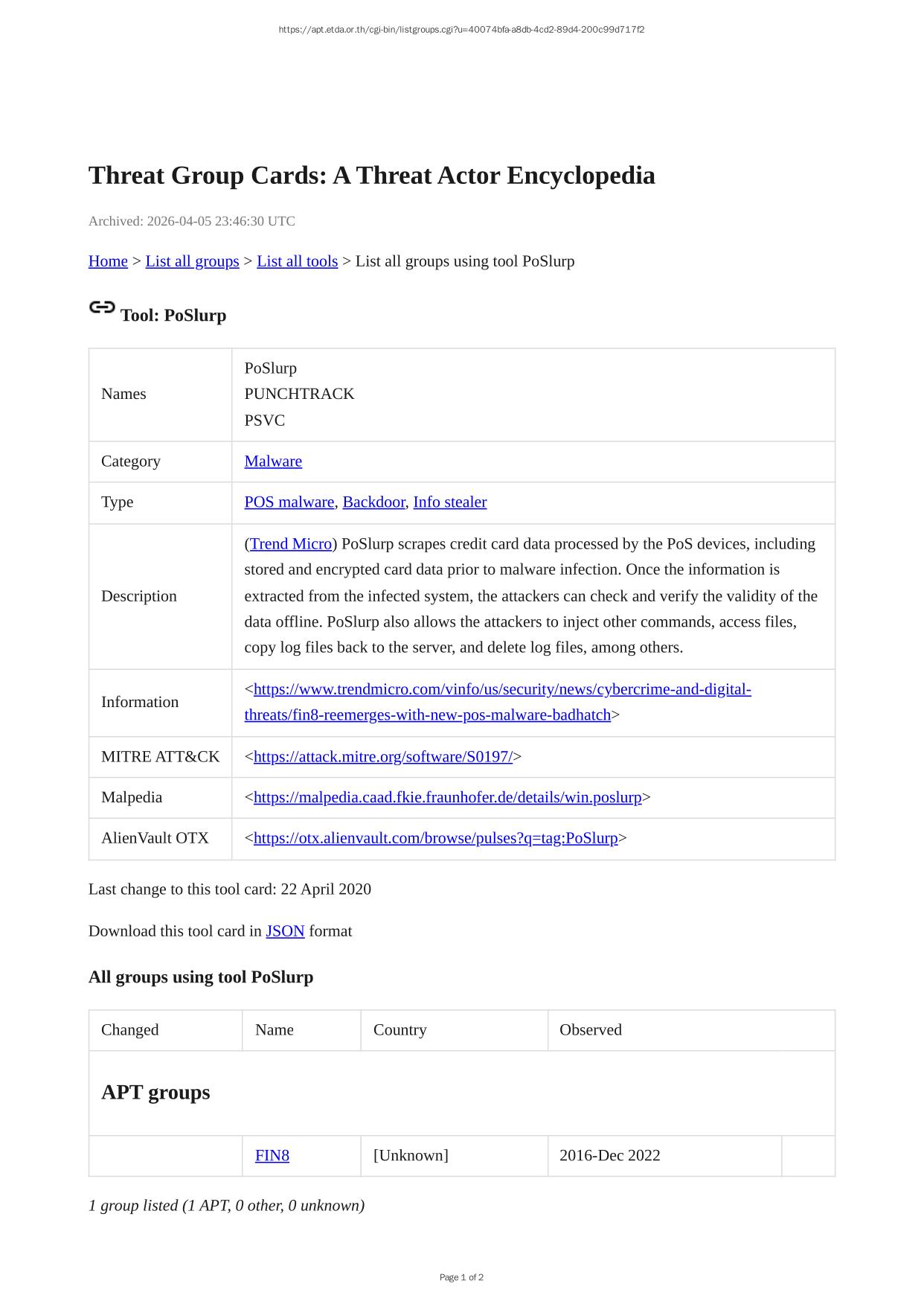The height and width of the screenshot is (1307, 924).
Task: Click the Tool: PoSlurp heading
Action: [x=173, y=316]
